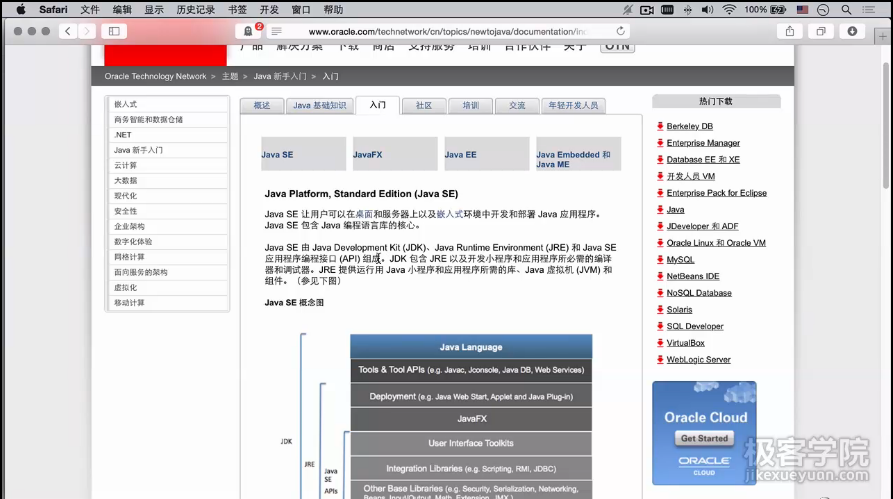Open the Enterprise Manager download link
The image size is (893, 499).
(703, 143)
